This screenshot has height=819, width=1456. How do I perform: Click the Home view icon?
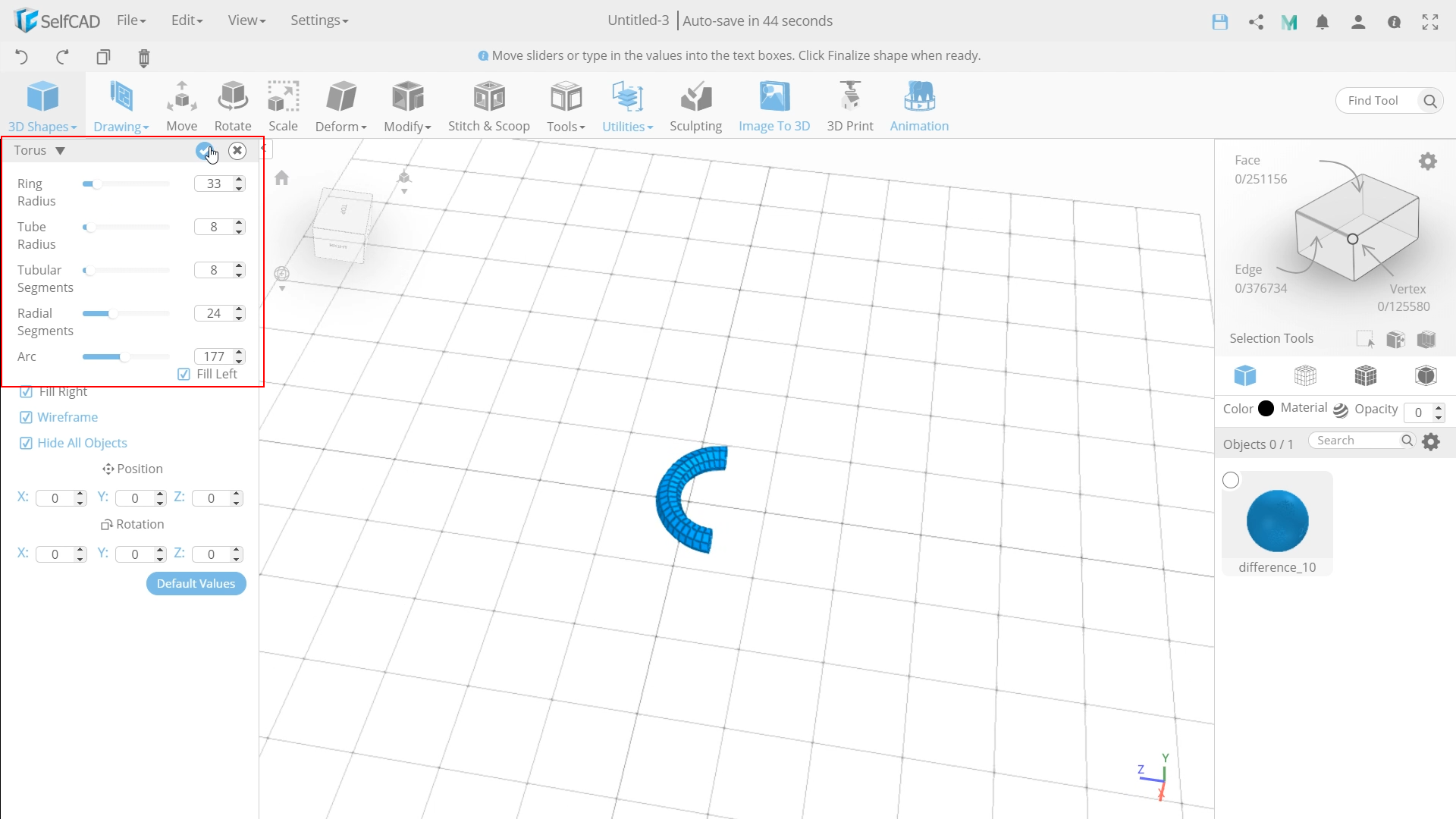click(x=282, y=177)
